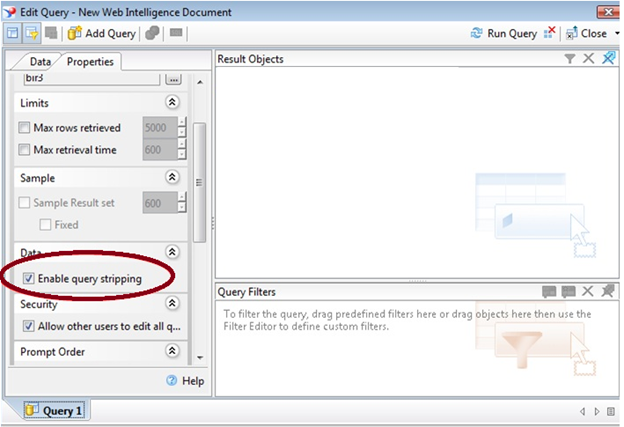This screenshot has width=624, height=427.
Task: Click the stepper on Max rows retrieved
Action: pyautogui.click(x=182, y=127)
